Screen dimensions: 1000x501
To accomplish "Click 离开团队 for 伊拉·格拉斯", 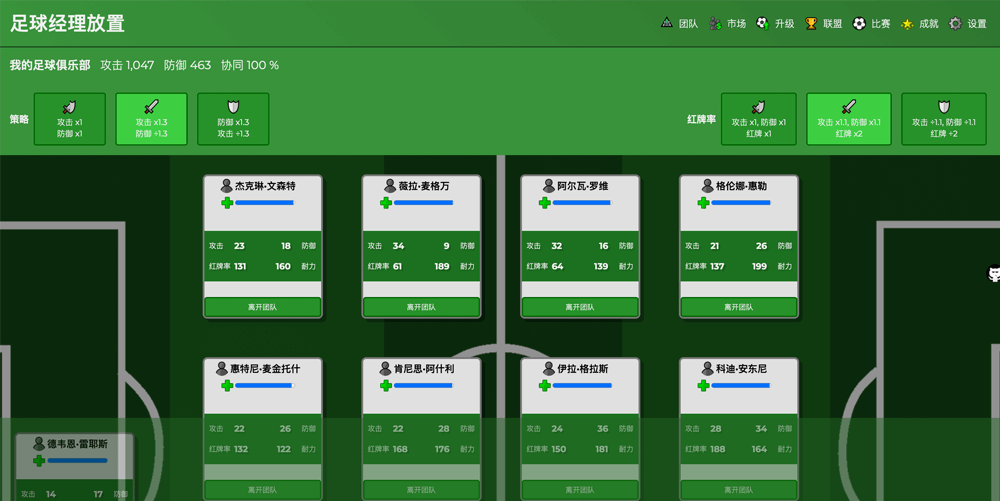I will (x=580, y=490).
